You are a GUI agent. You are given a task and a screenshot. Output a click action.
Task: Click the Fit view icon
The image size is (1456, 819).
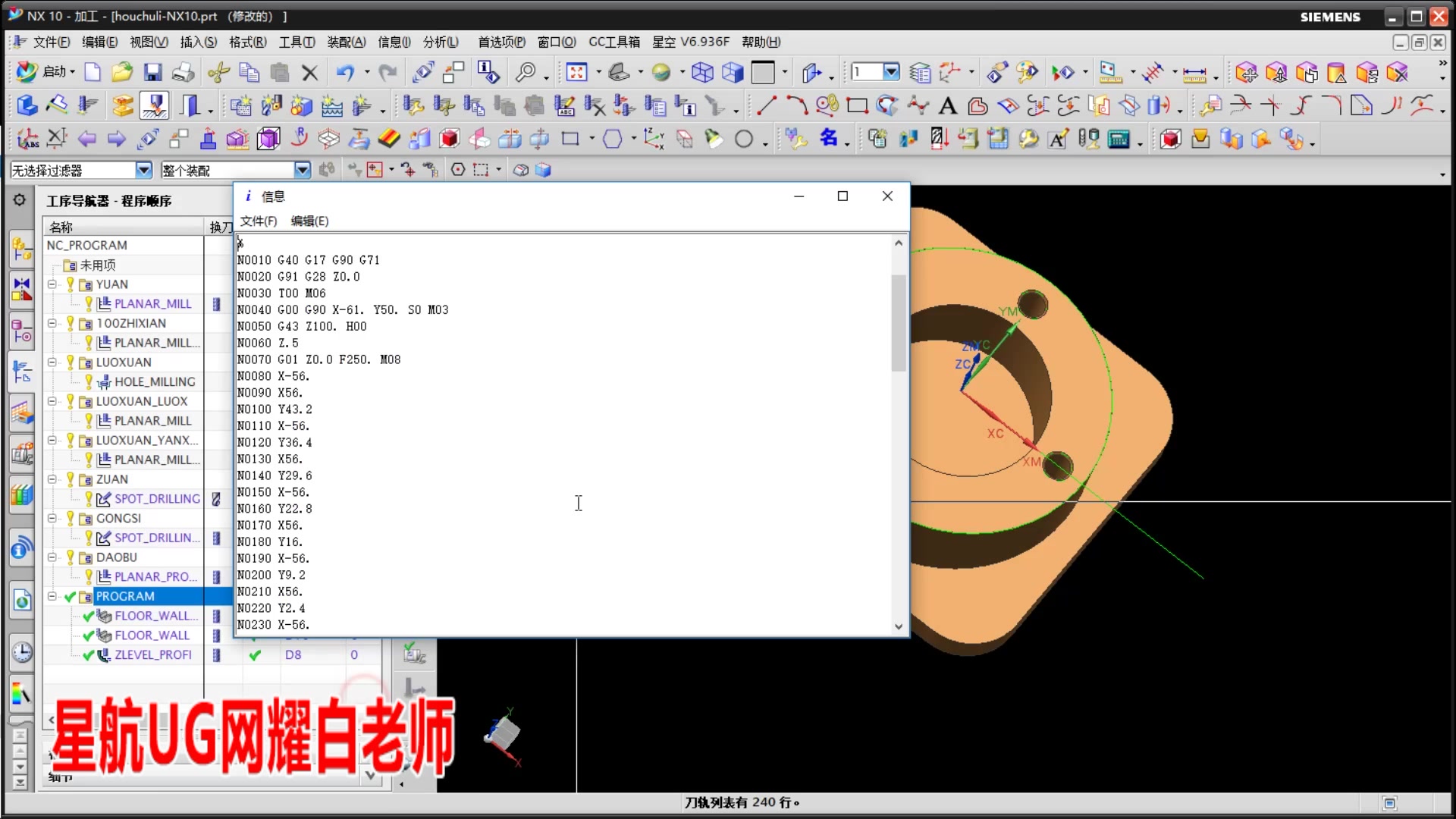(576, 72)
